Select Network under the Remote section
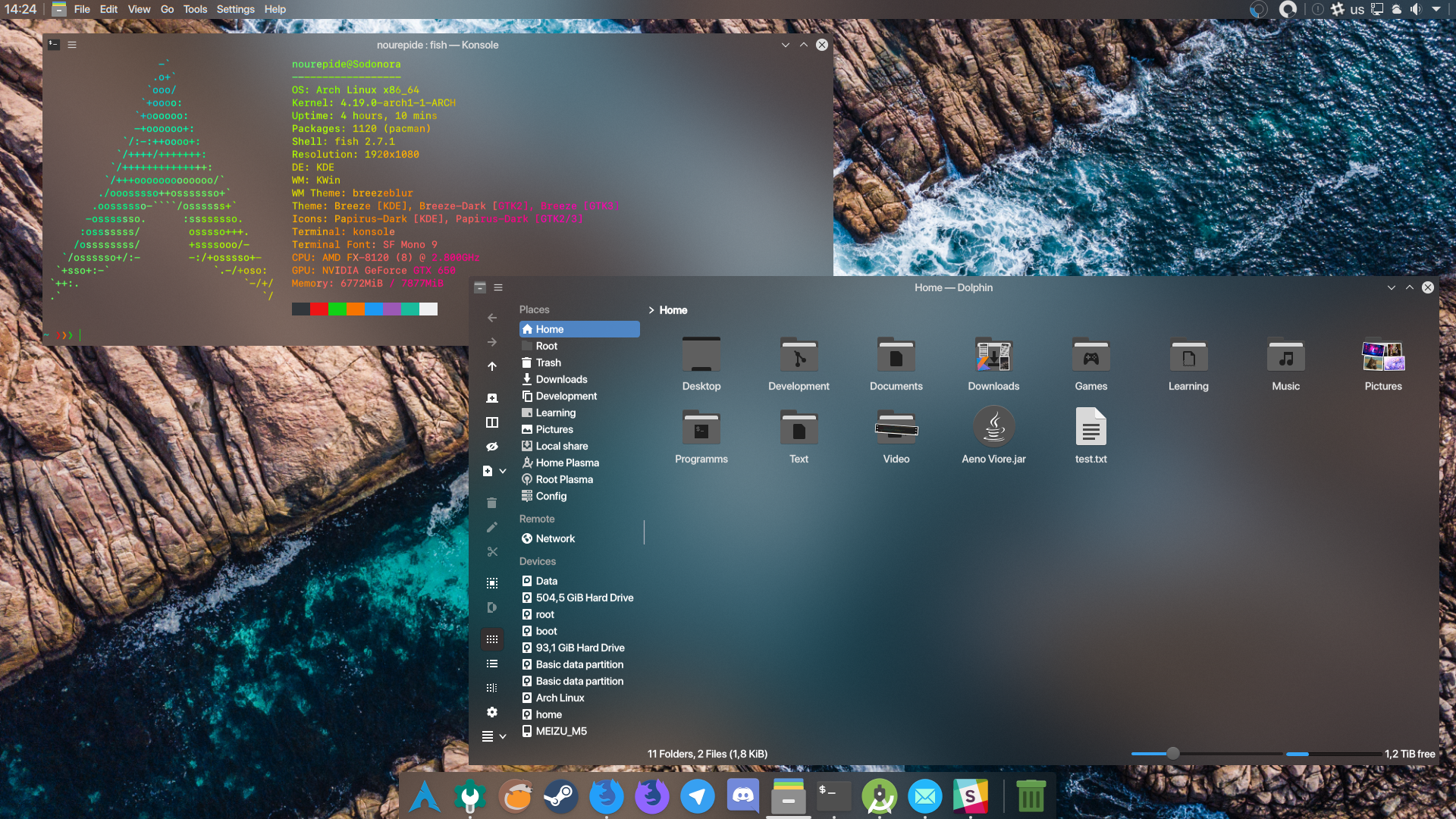This screenshot has width=1456, height=819. point(555,538)
